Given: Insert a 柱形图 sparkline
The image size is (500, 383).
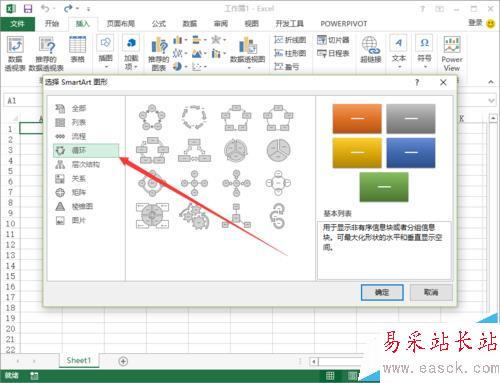Looking at the screenshot, I should pos(290,53).
